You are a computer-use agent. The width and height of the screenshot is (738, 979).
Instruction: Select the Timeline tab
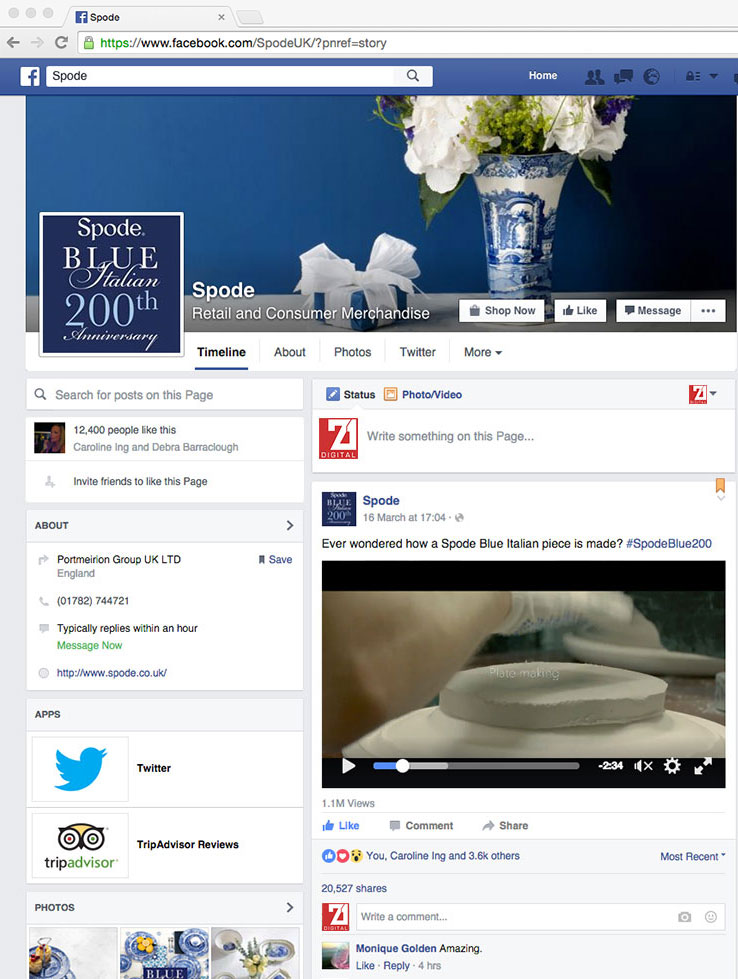pyautogui.click(x=221, y=352)
